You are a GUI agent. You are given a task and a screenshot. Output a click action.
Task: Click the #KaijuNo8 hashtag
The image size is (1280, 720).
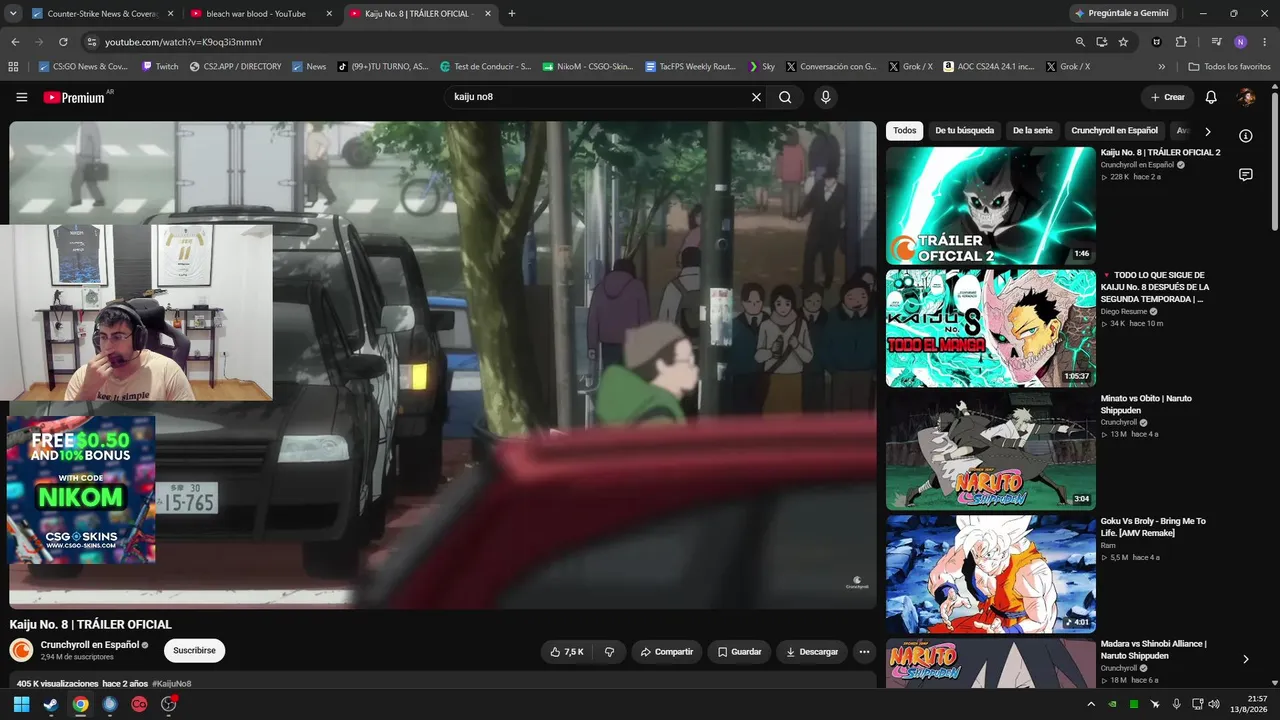tap(171, 684)
